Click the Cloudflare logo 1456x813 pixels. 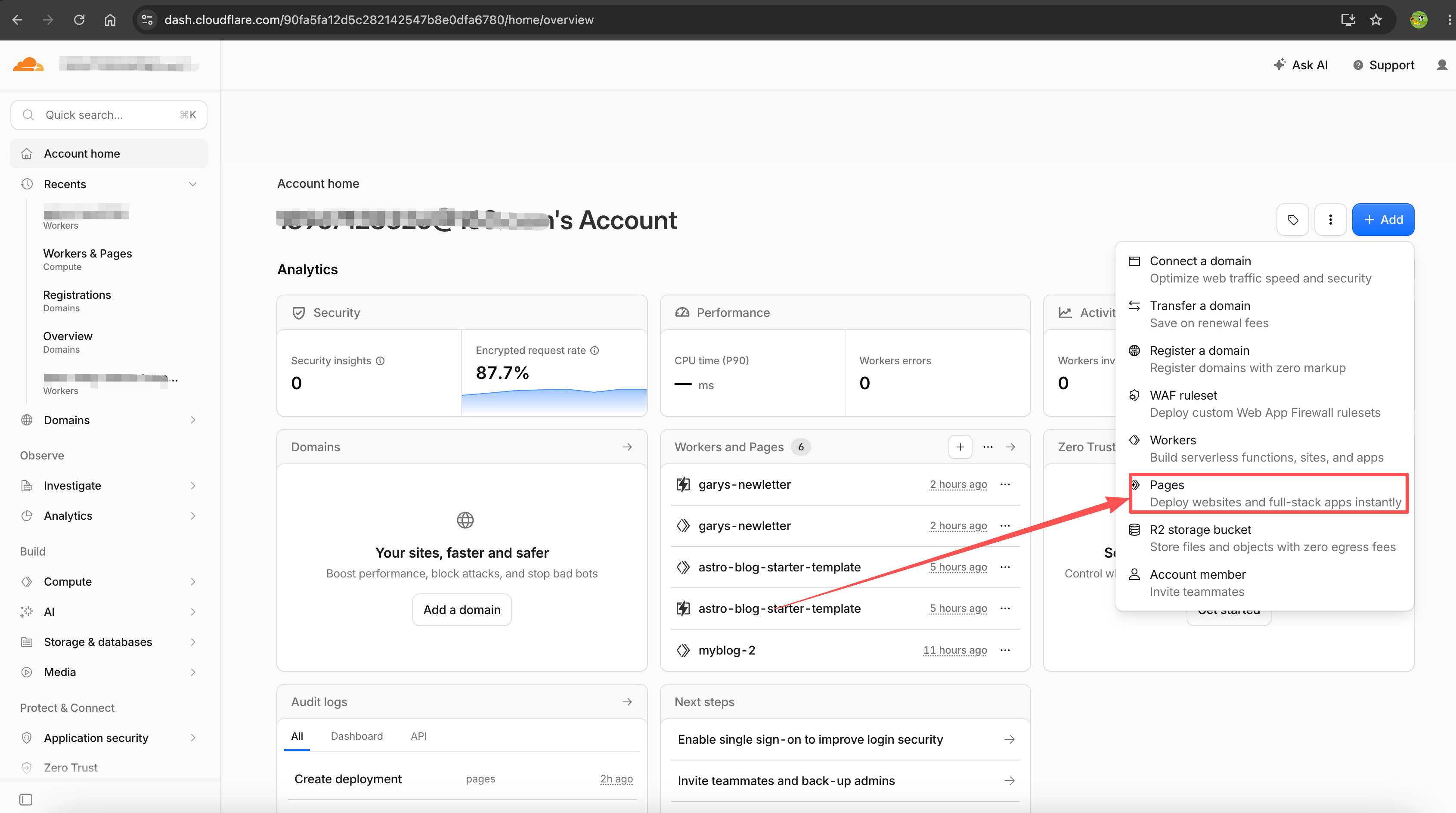tap(28, 65)
